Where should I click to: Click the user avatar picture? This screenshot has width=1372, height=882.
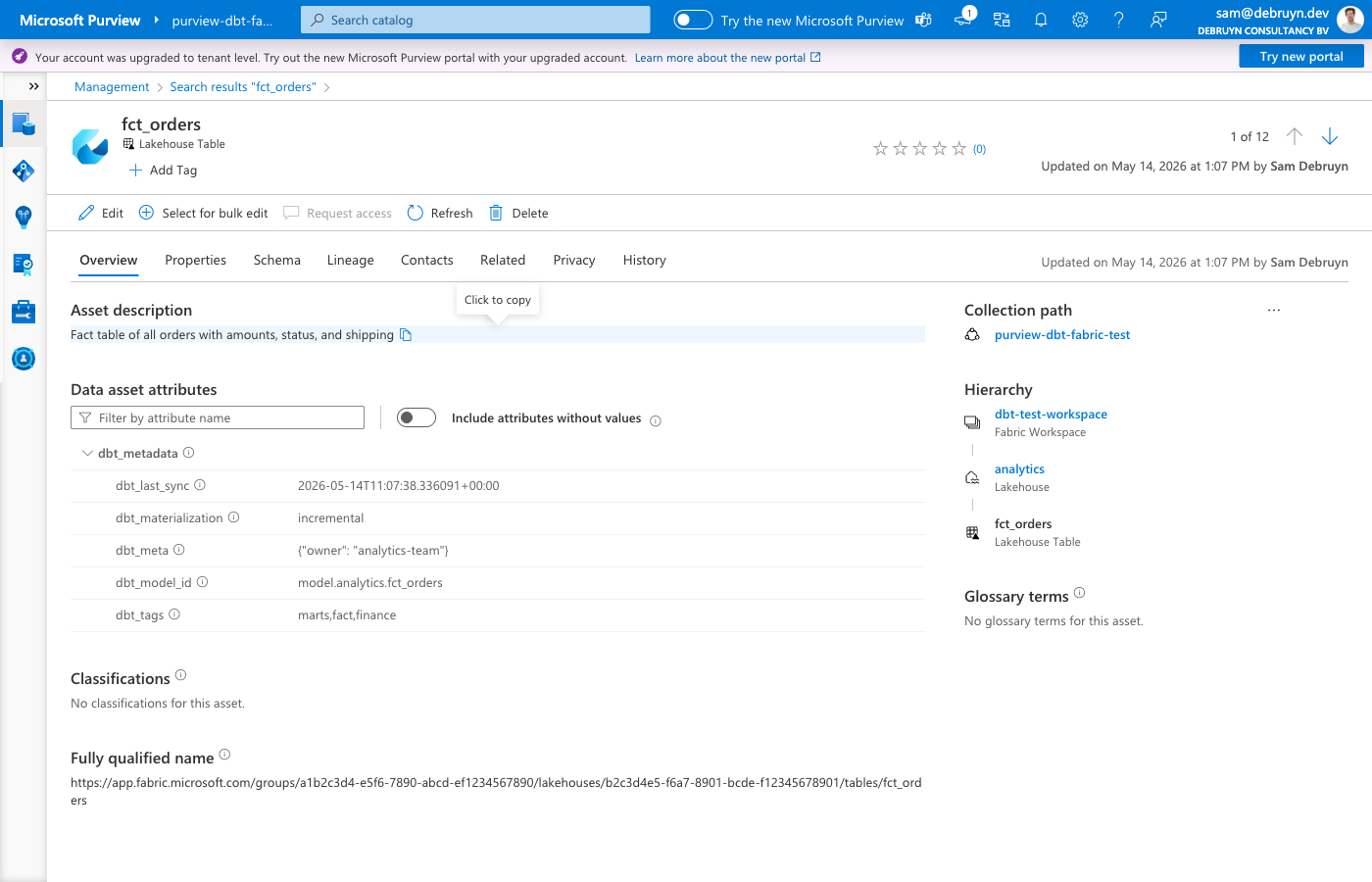pyautogui.click(x=1349, y=20)
